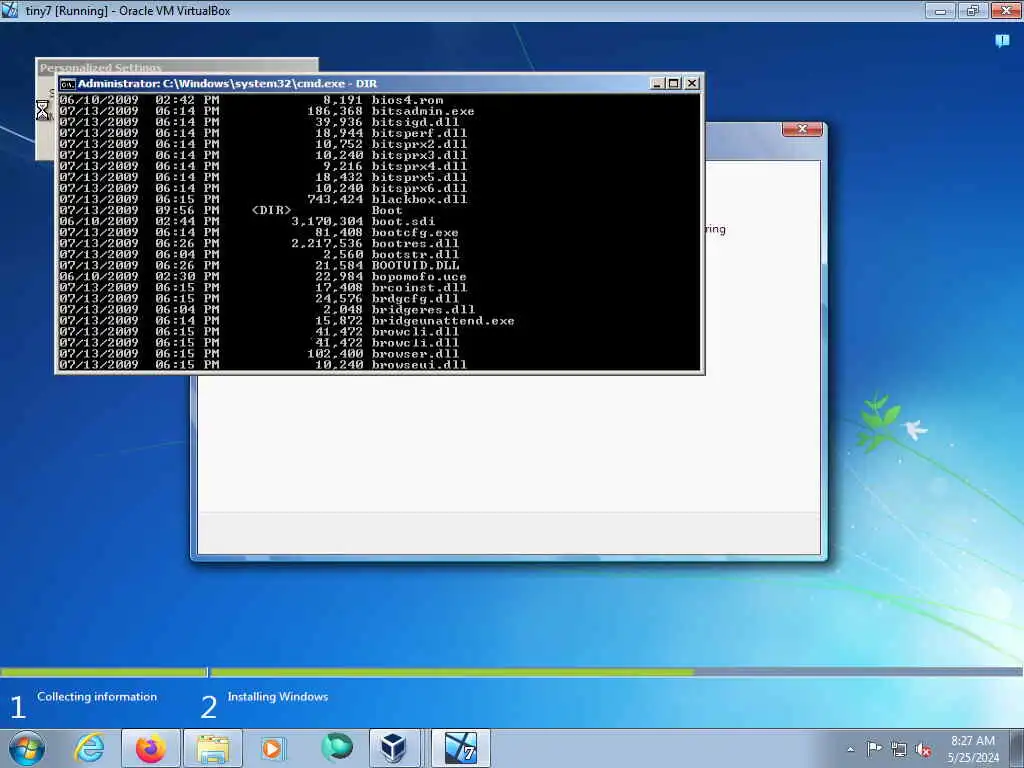Image resolution: width=1024 pixels, height=768 pixels.
Task: Click the Installing Windows step label
Action: click(278, 697)
